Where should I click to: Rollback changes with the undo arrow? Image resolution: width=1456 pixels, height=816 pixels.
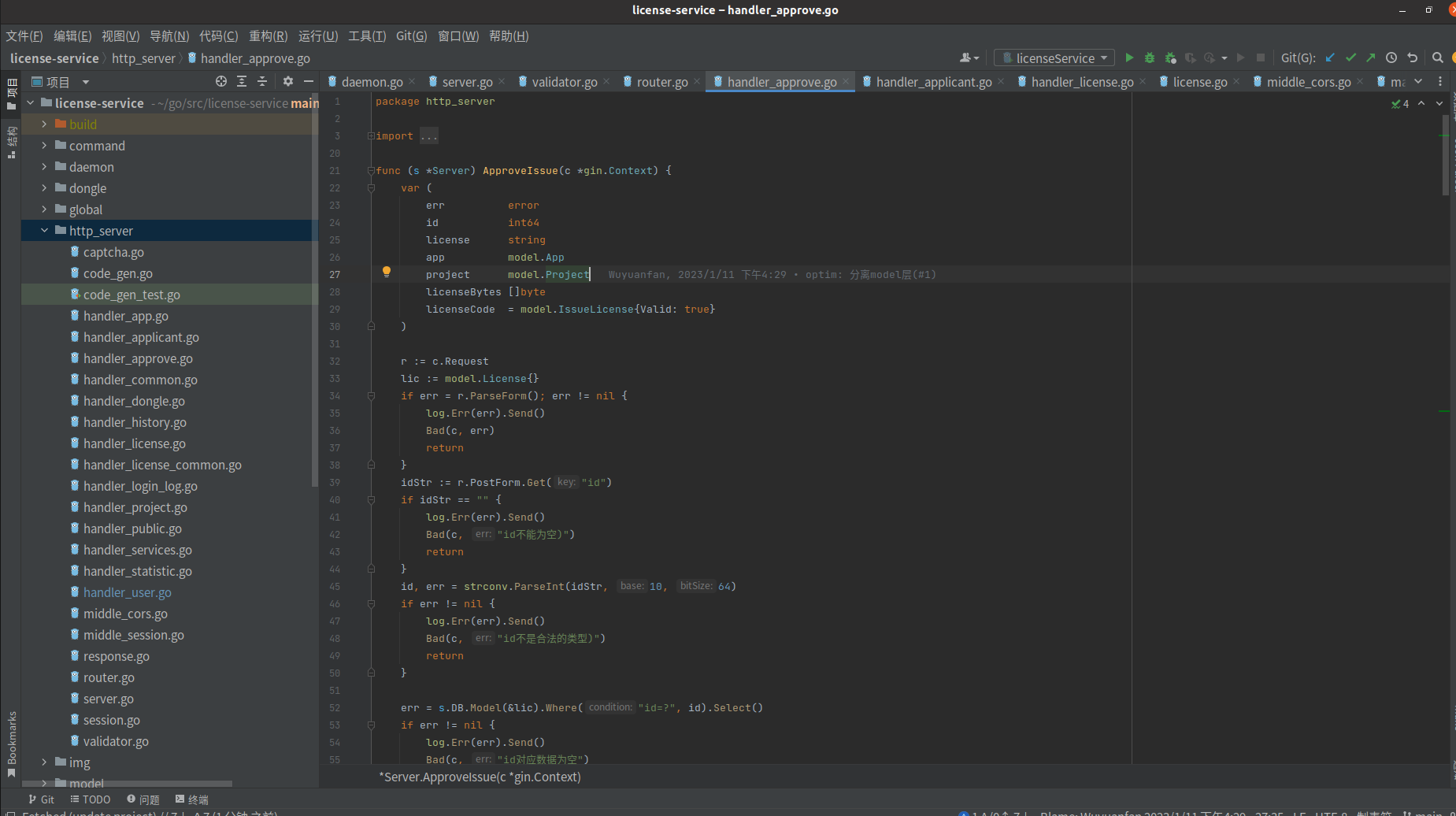(x=1413, y=57)
